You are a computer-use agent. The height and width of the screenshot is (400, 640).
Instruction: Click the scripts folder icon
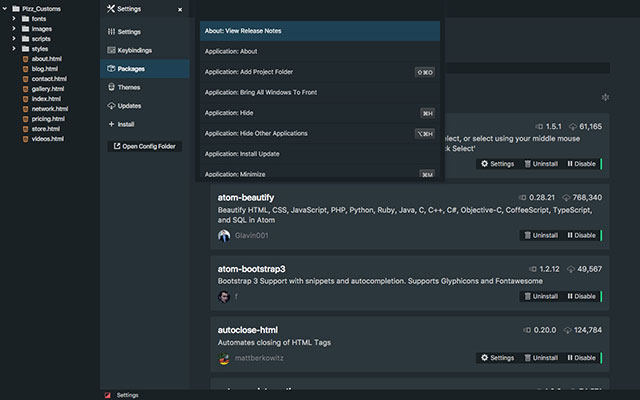(x=25, y=38)
